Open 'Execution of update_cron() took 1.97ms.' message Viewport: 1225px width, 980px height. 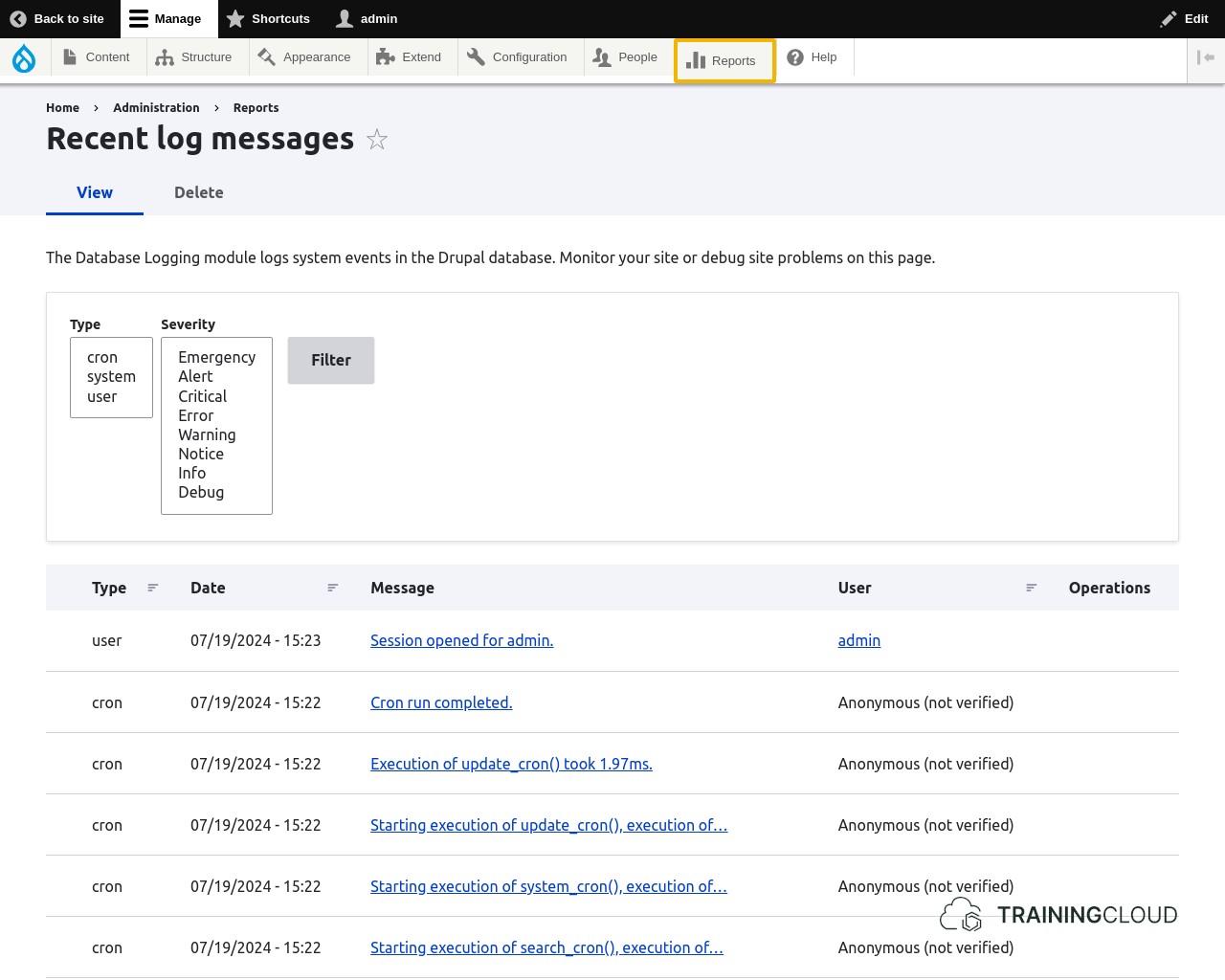(511, 764)
